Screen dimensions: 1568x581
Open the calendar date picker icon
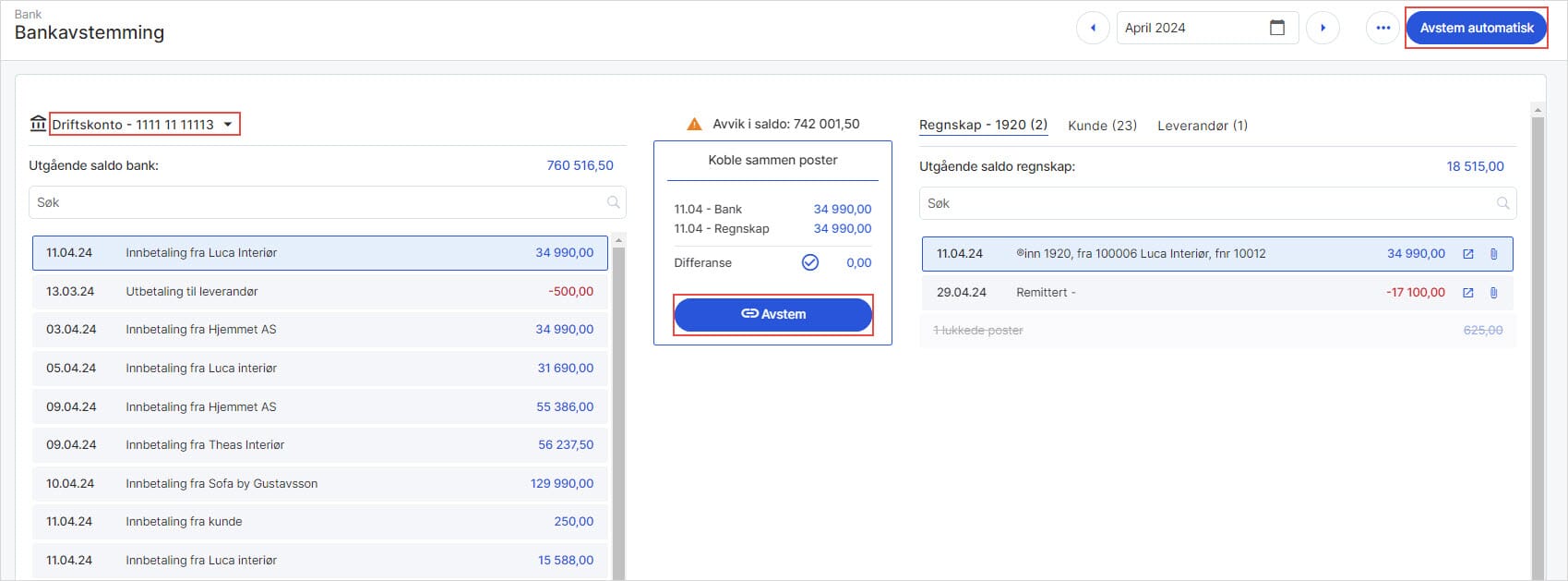pos(1277,28)
